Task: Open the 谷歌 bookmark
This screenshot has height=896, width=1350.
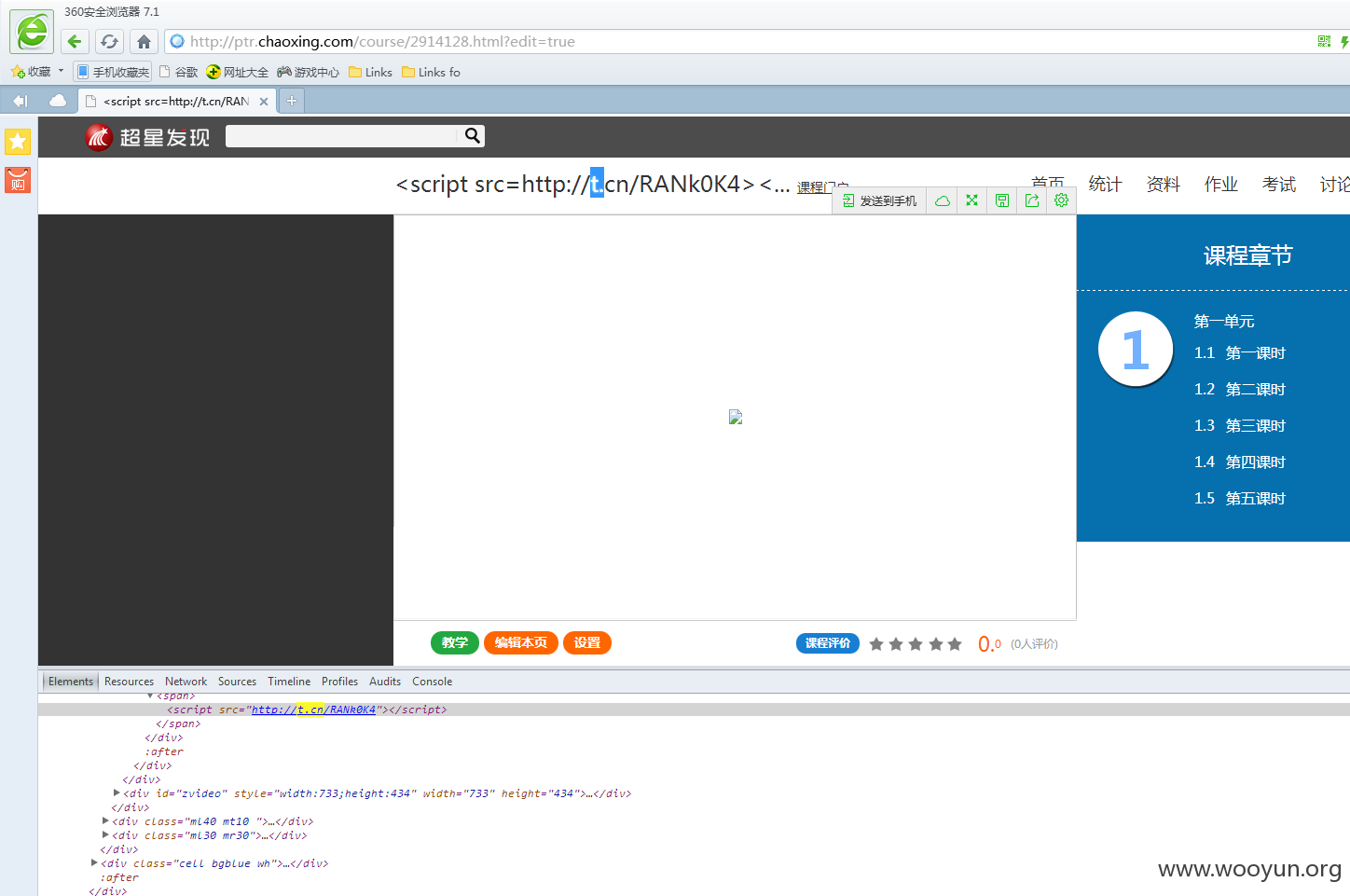Action: coord(179,72)
